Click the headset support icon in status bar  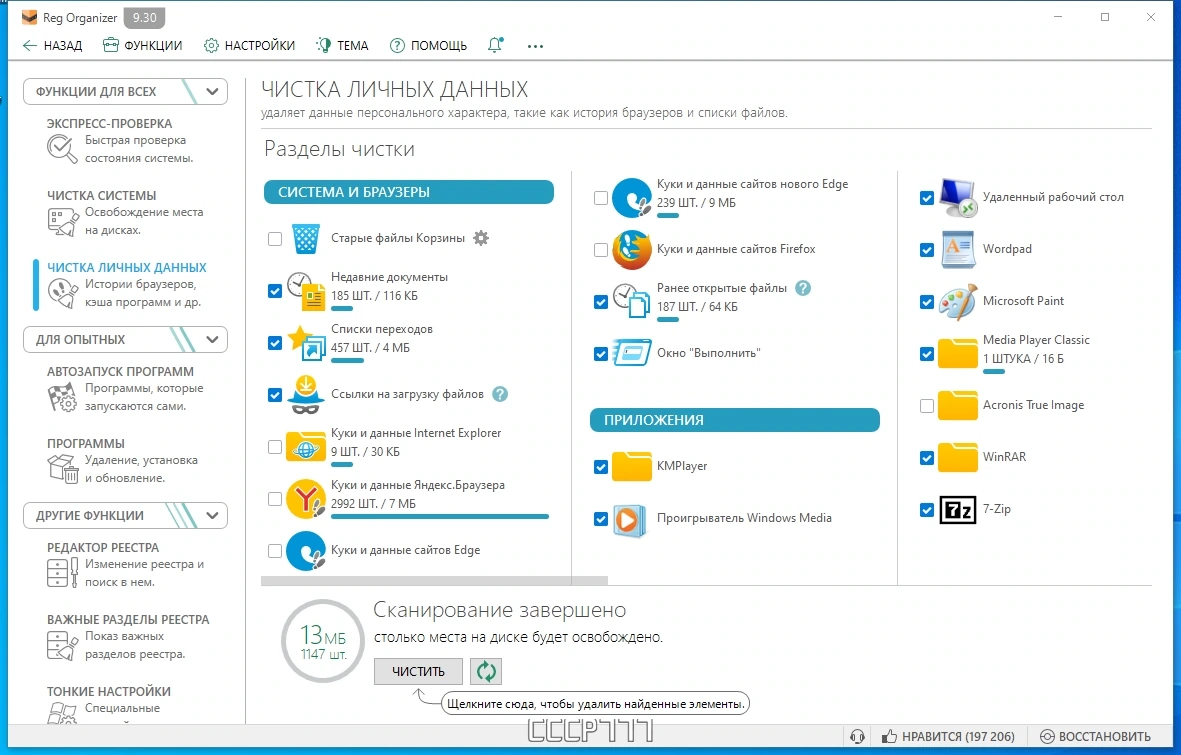(x=856, y=736)
